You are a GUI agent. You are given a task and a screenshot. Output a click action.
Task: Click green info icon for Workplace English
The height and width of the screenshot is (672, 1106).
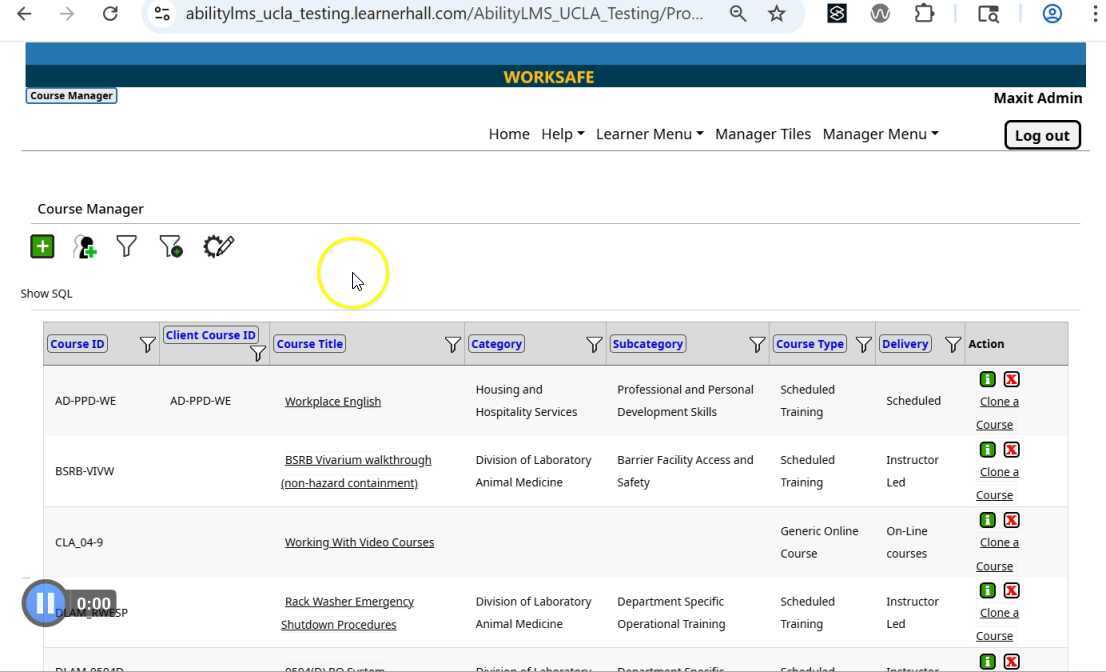(987, 379)
